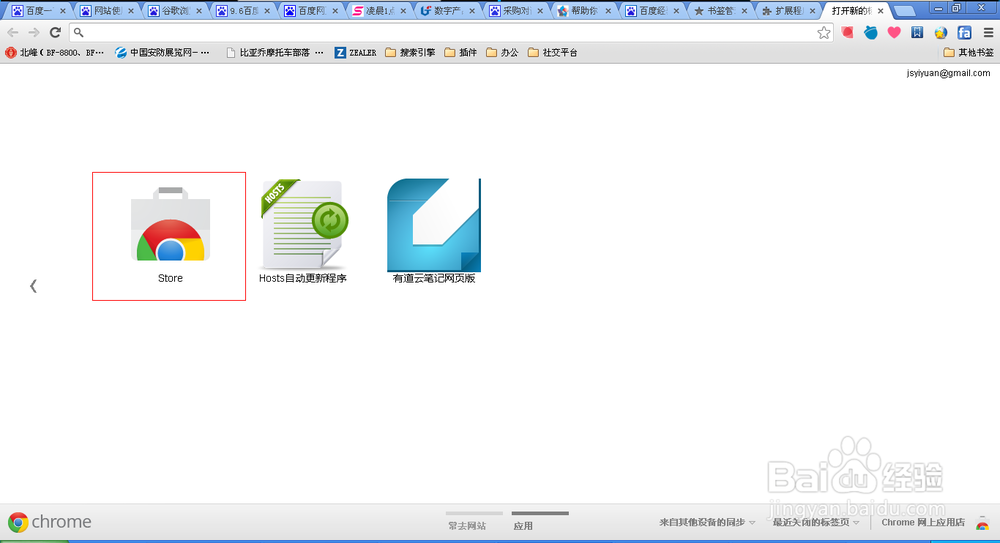Switch to the 凌晨1点 tab

pos(379,11)
